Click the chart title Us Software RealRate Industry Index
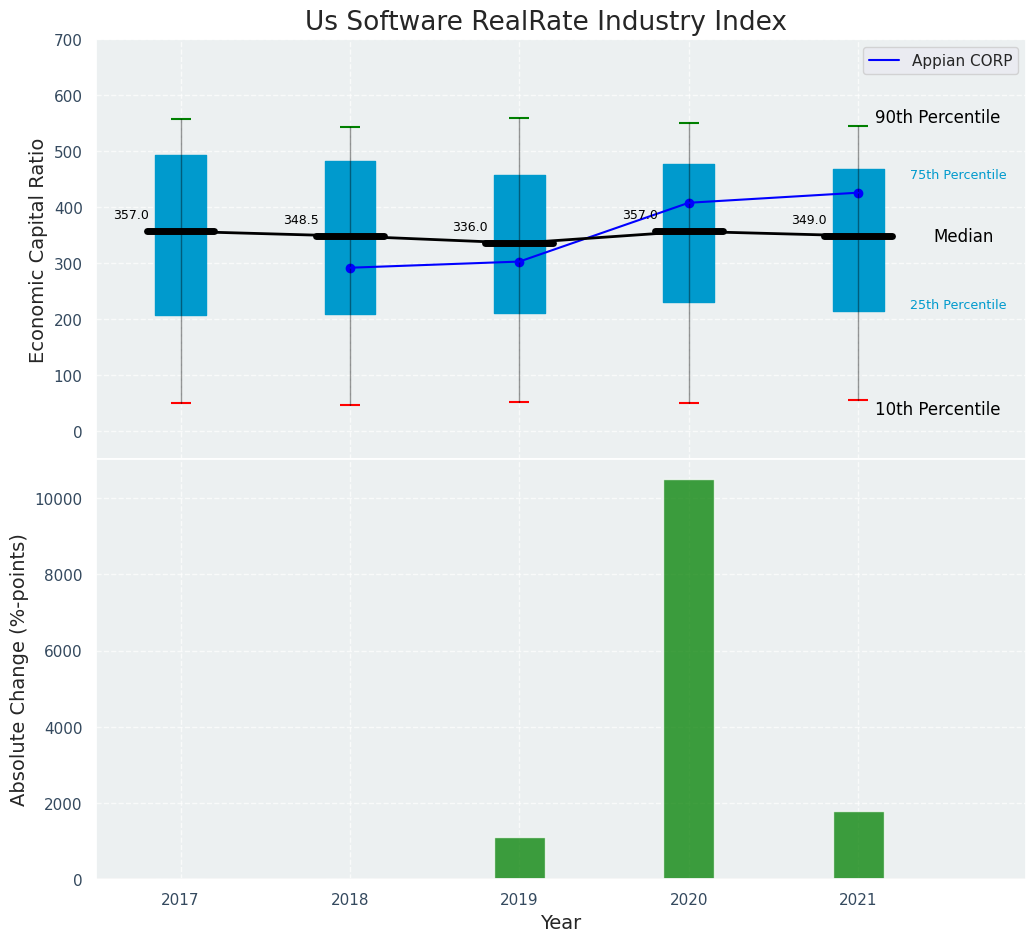The image size is (1035, 942). [545, 22]
